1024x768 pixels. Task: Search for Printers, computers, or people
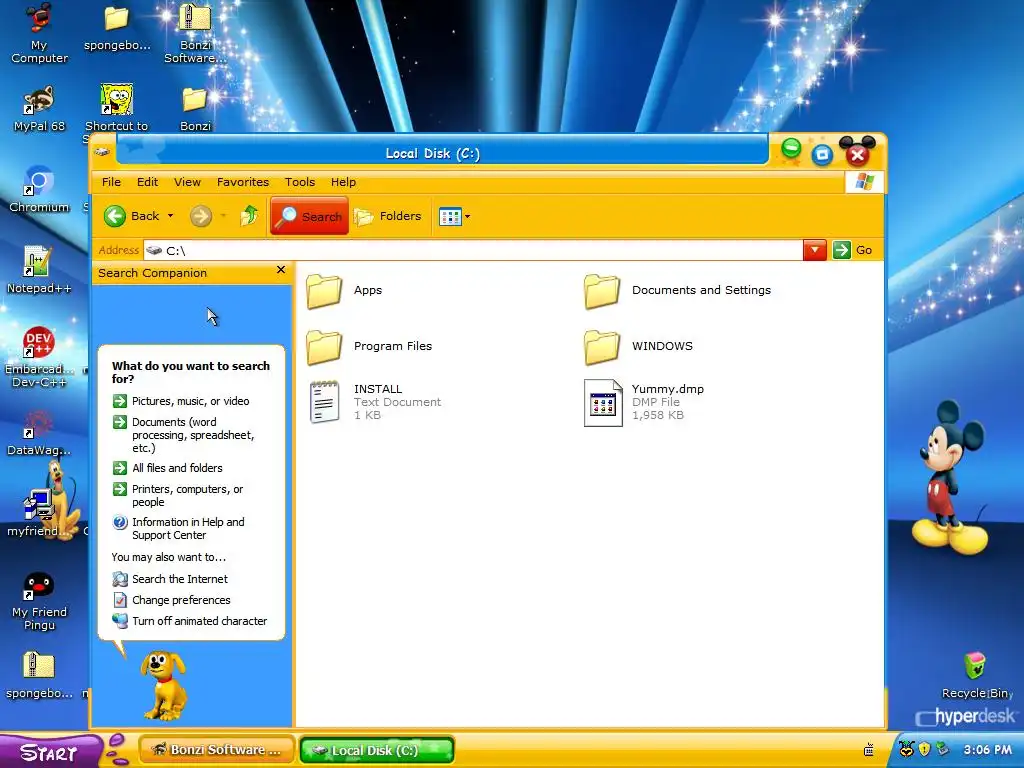point(178,496)
